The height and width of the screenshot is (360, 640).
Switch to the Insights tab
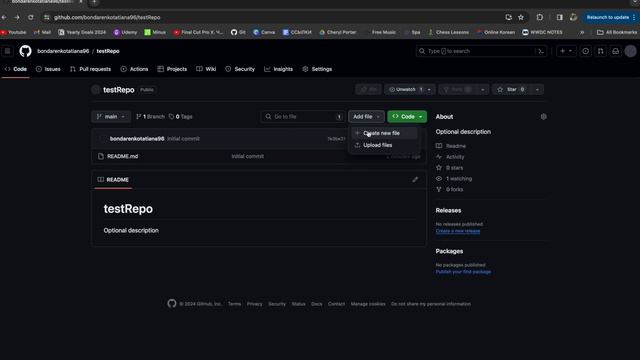coord(278,69)
